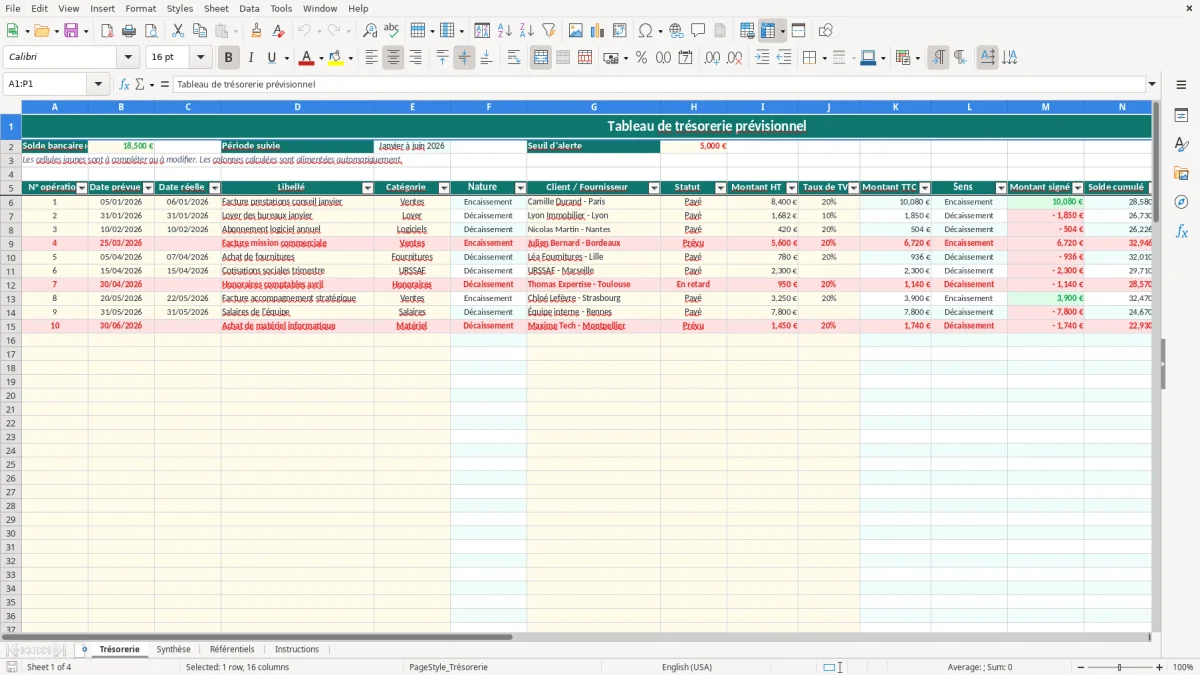1200x675 pixels.
Task: Switch to the Synthèse sheet tab
Action: click(173, 649)
